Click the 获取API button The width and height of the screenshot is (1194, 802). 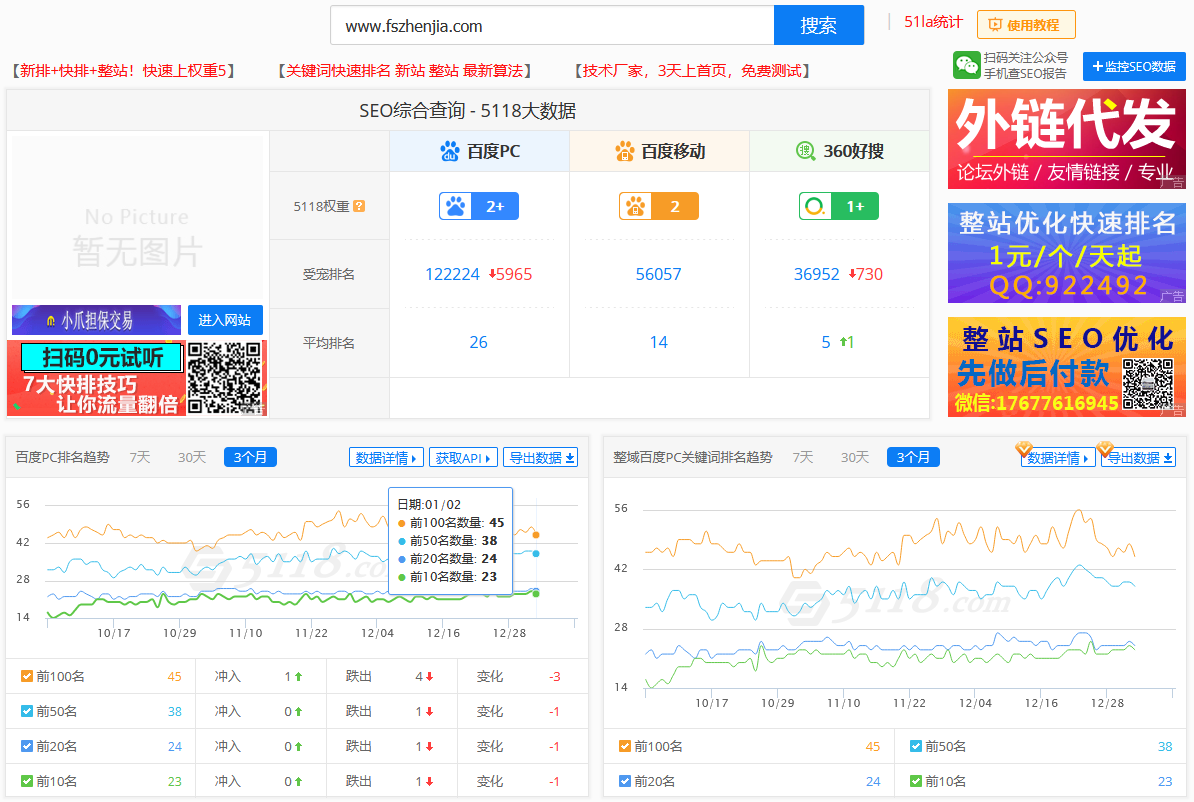coord(463,458)
